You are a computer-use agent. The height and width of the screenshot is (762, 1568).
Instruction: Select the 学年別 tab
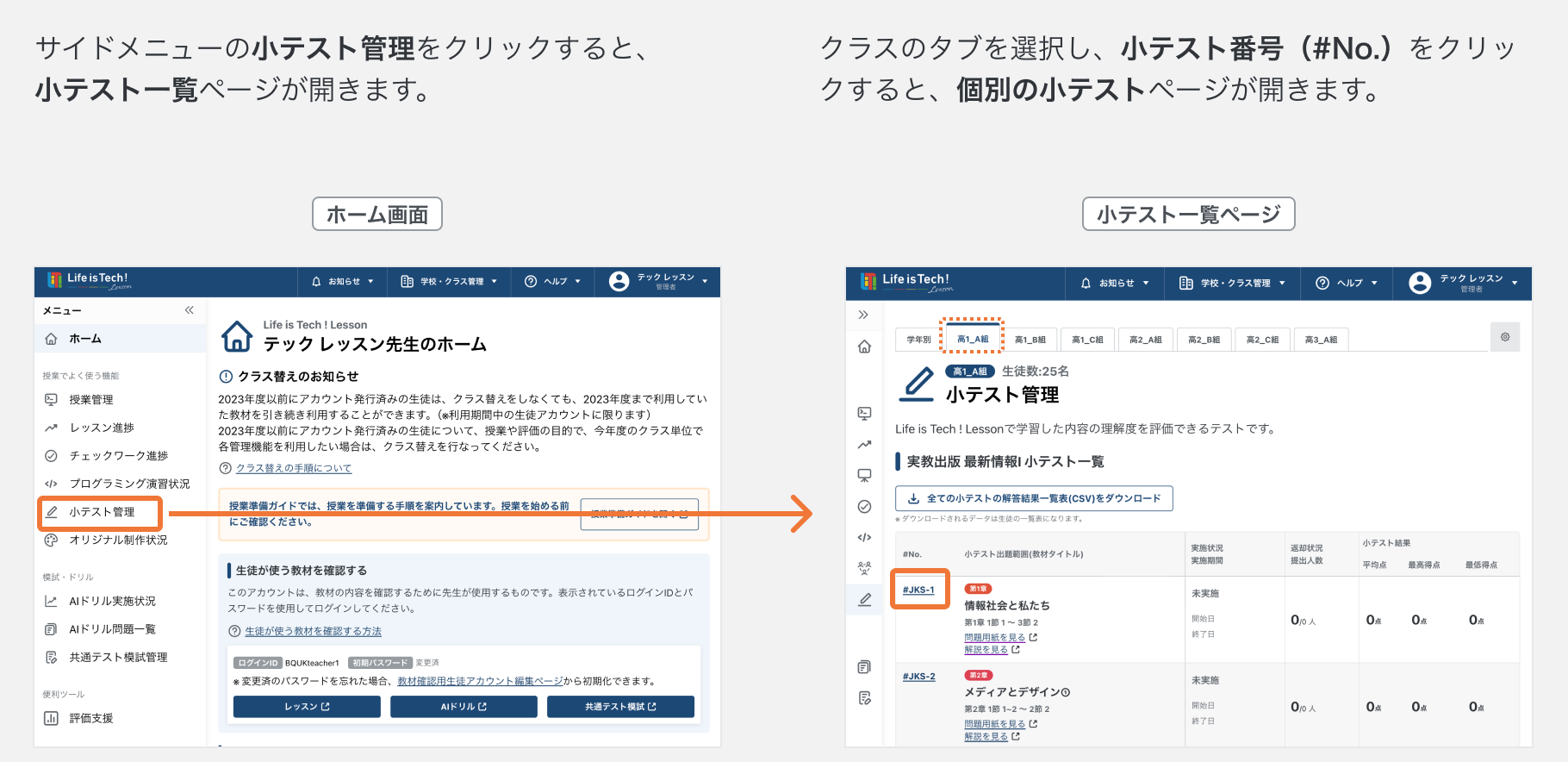click(x=918, y=340)
